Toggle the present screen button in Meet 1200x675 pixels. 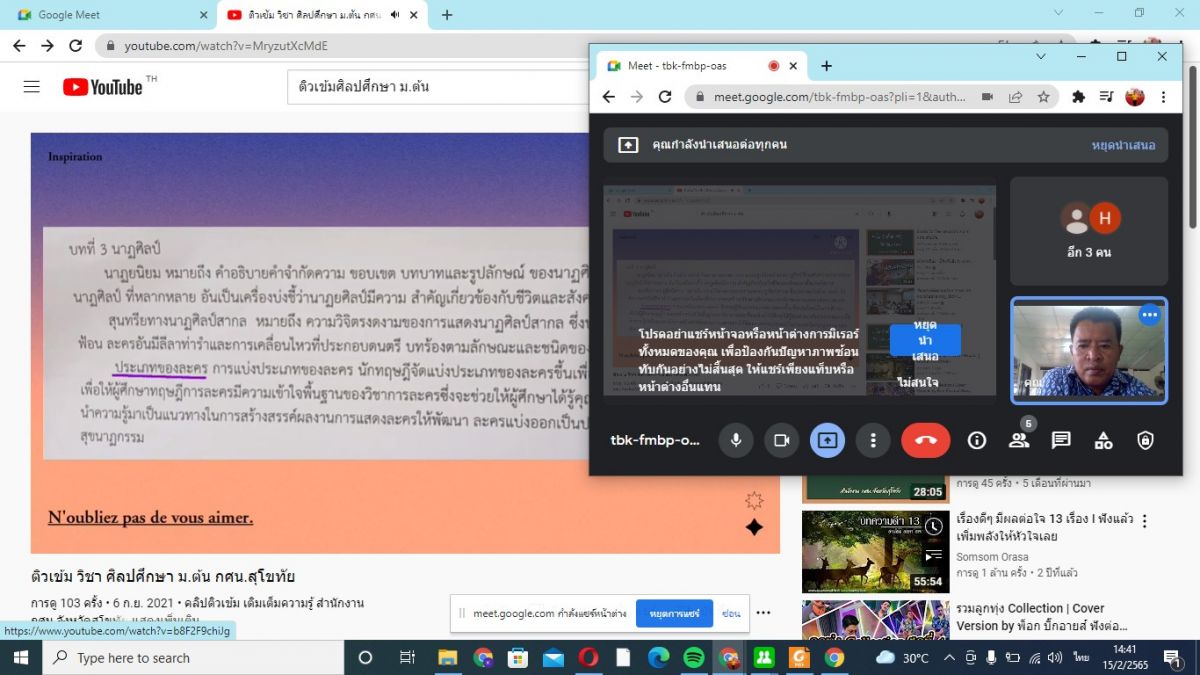827,440
